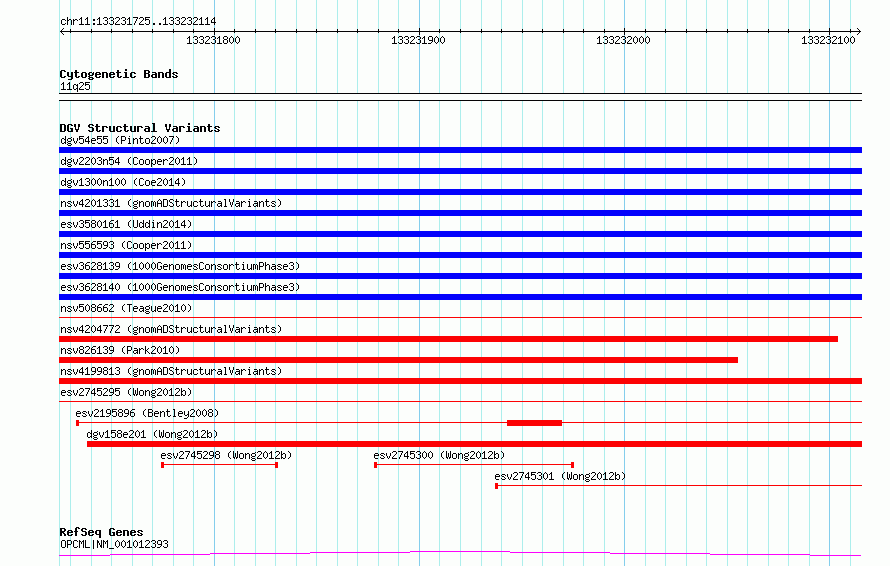The height and width of the screenshot is (566, 890).
Task: Click ruler position 133231900
Action: click(418, 40)
